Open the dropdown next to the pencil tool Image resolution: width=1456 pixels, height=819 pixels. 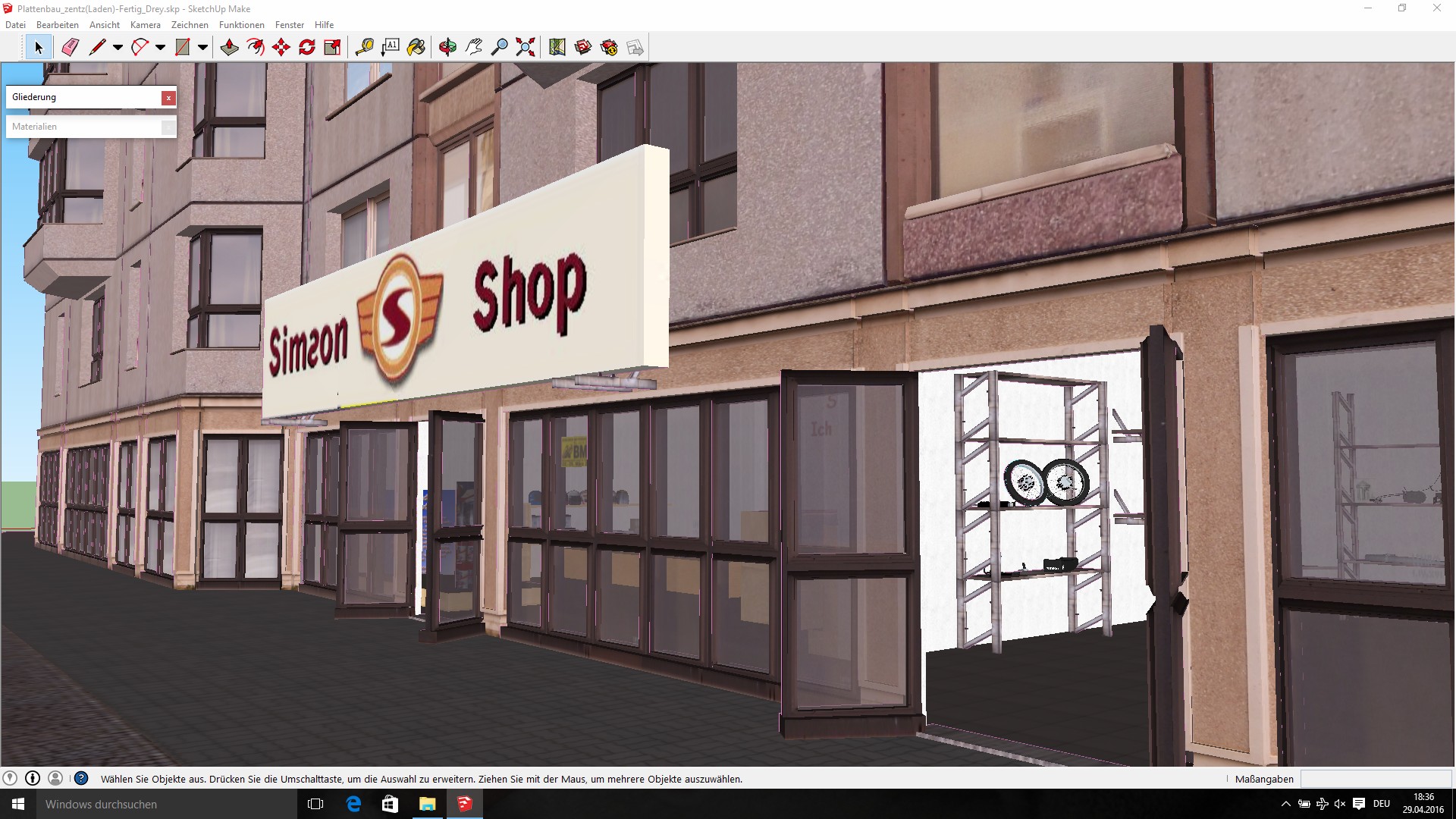[118, 48]
